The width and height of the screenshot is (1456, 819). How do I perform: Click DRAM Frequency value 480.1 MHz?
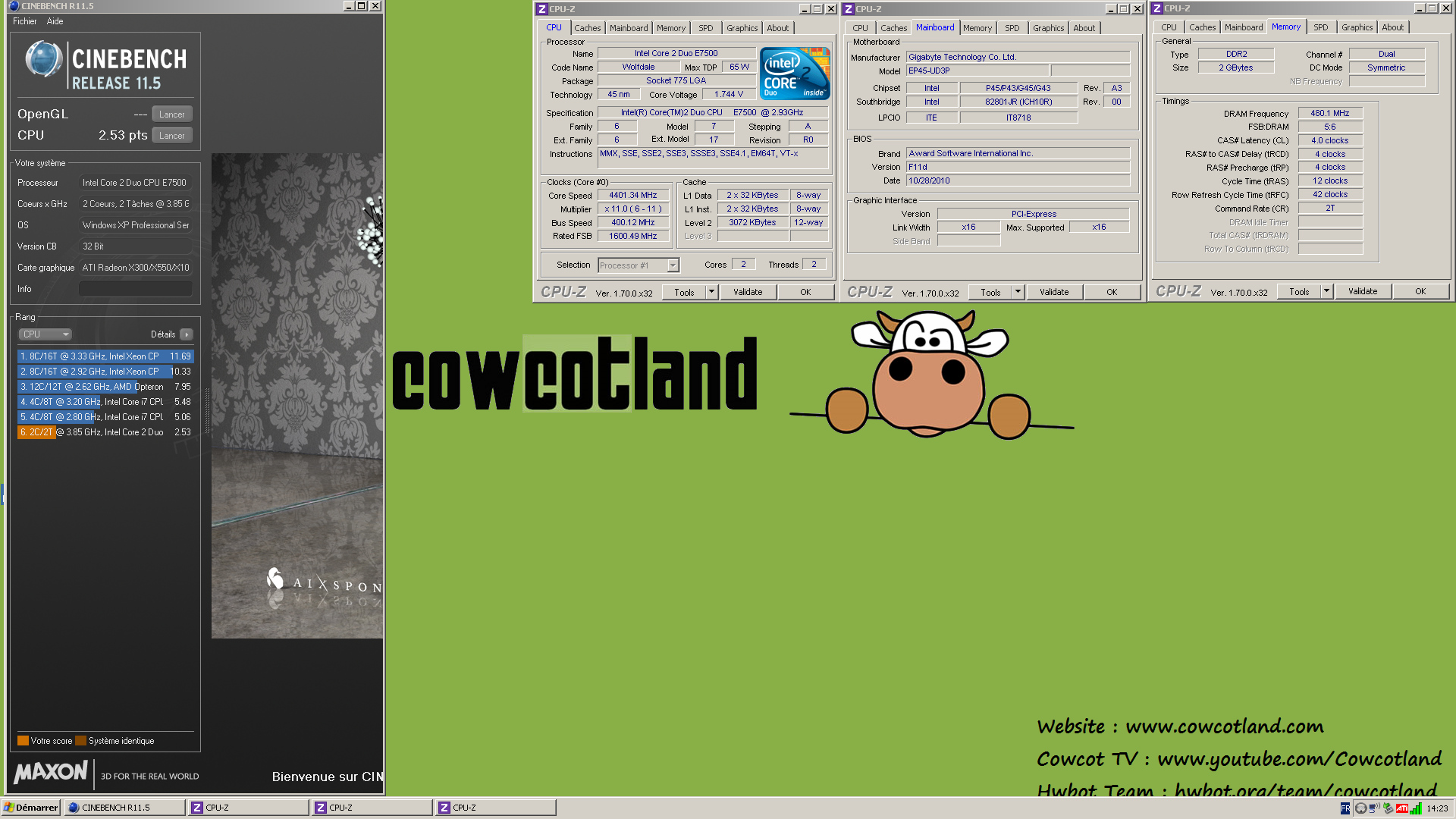click(x=1330, y=114)
